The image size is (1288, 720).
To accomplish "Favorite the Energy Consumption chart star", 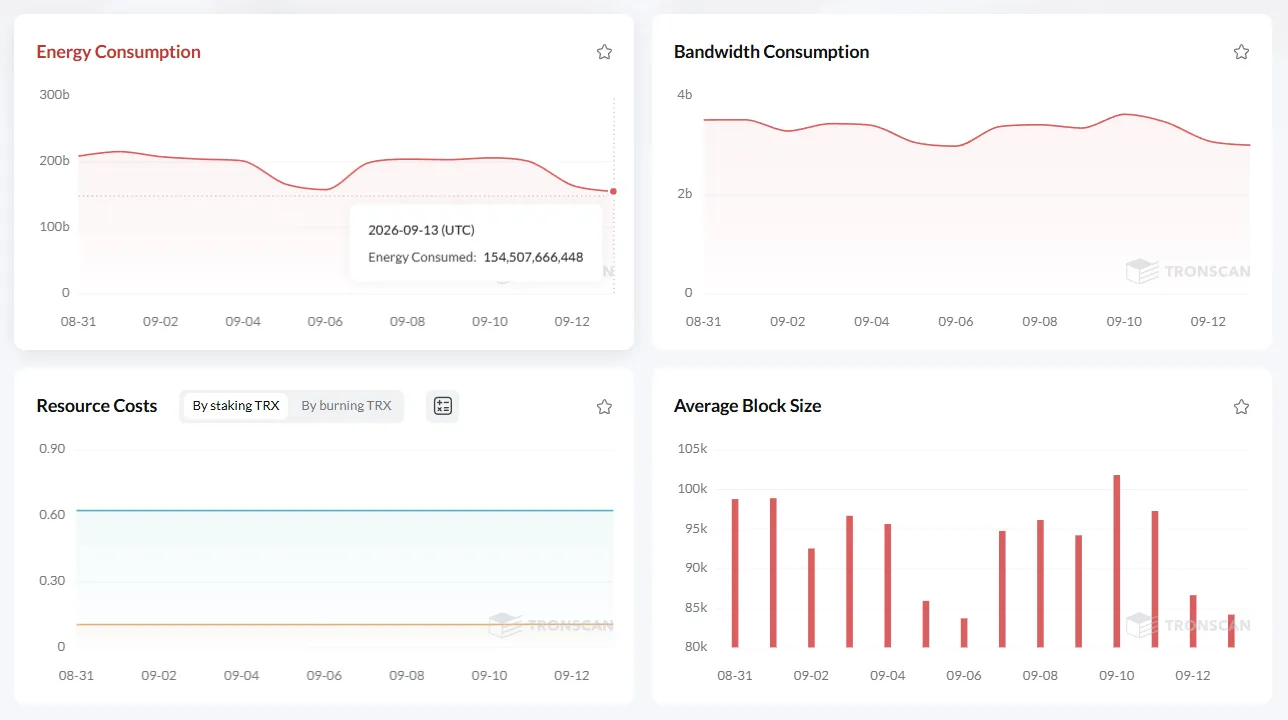I will click(x=604, y=52).
